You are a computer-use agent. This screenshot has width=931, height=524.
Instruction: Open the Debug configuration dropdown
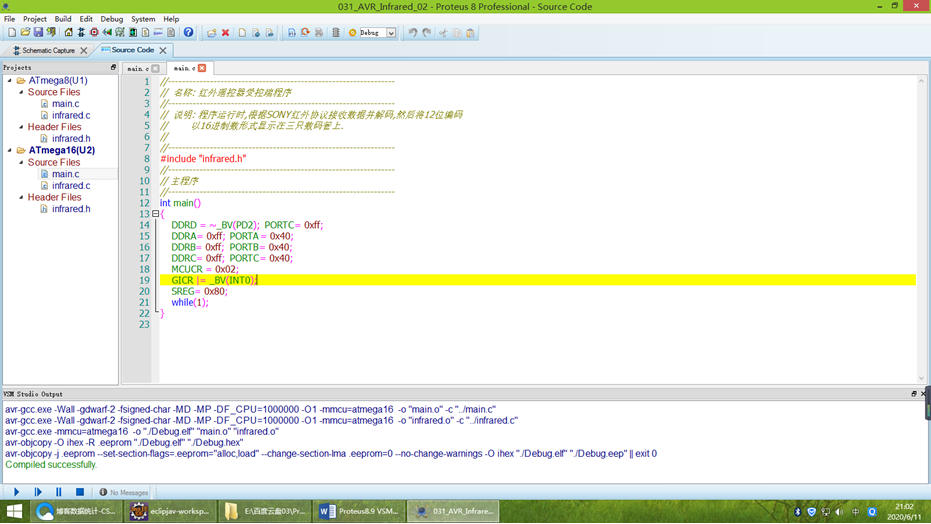click(391, 33)
